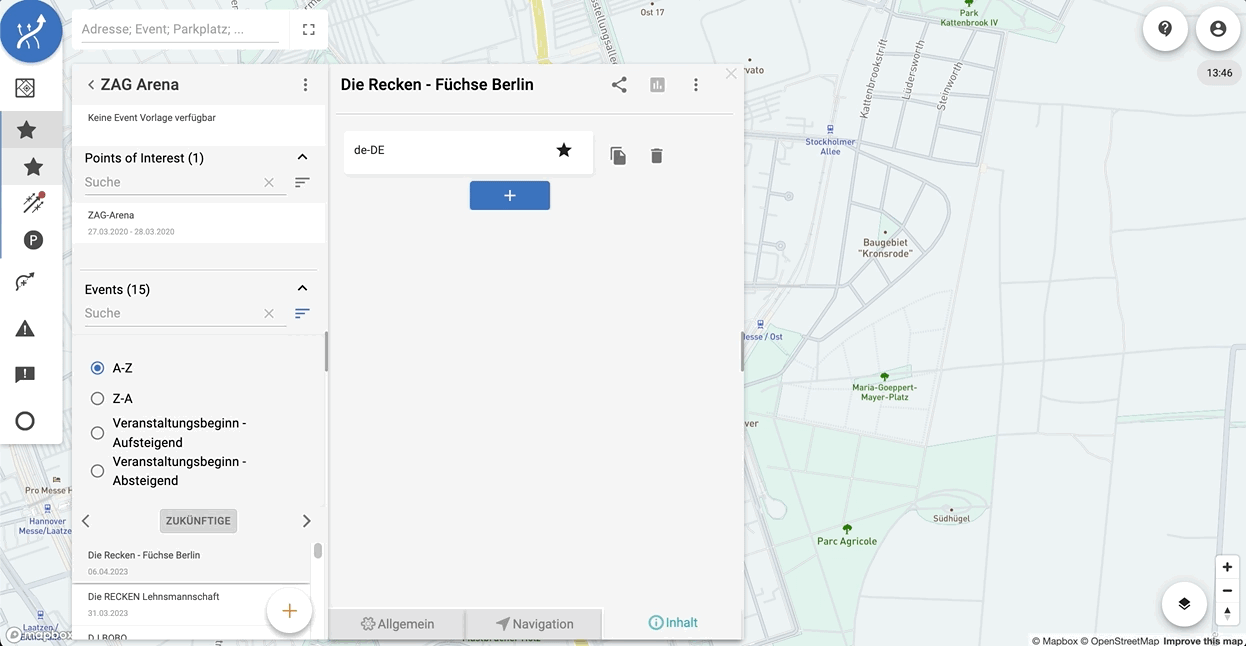
Task: Close the event detail panel
Action: click(x=731, y=74)
